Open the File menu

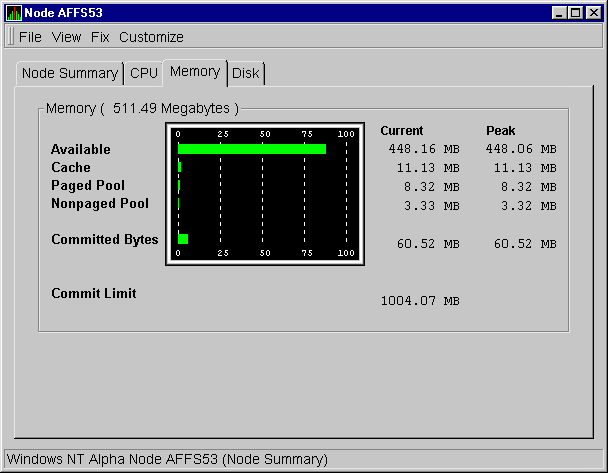(x=30, y=37)
